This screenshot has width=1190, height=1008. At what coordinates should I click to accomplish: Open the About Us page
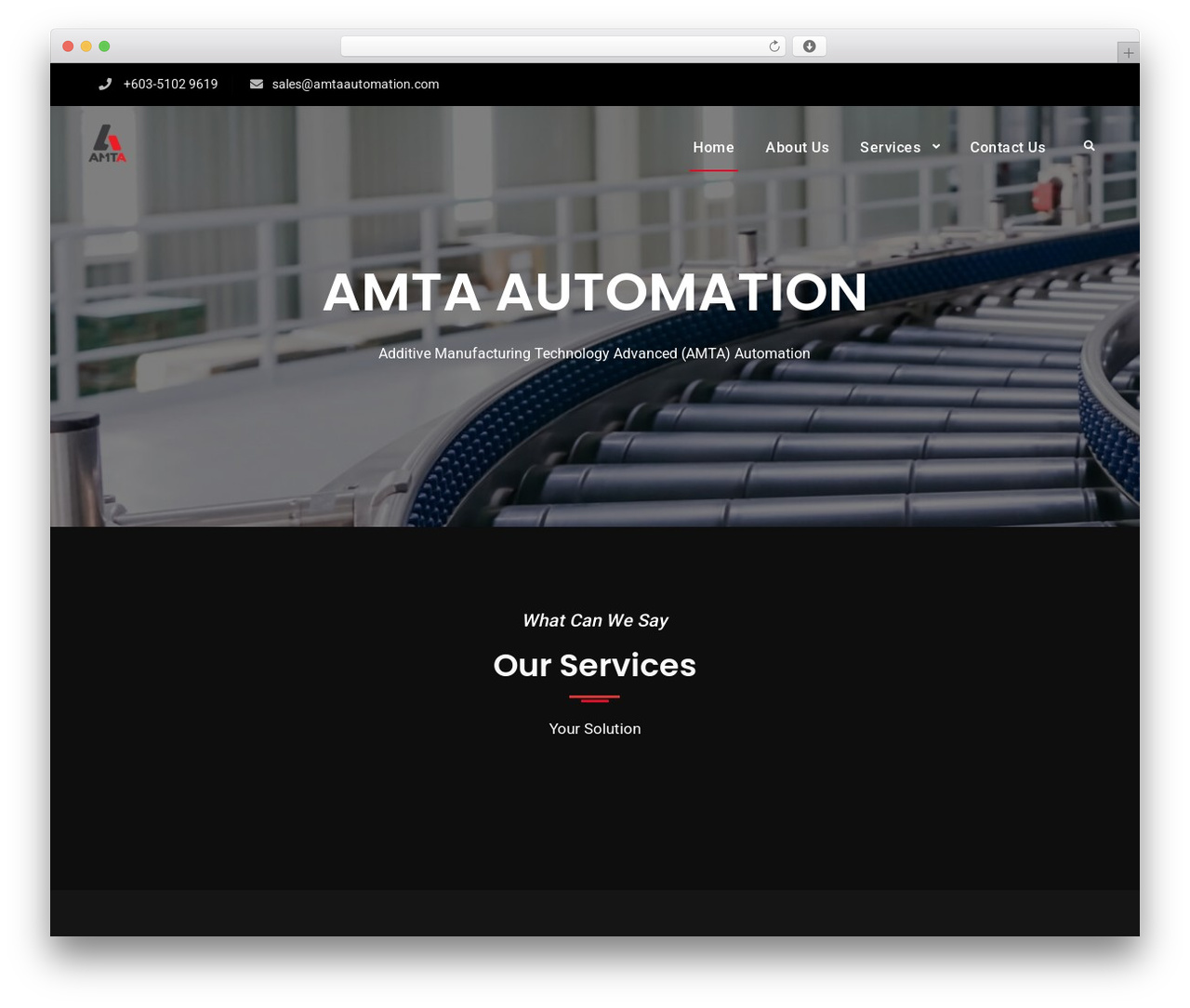pos(797,147)
